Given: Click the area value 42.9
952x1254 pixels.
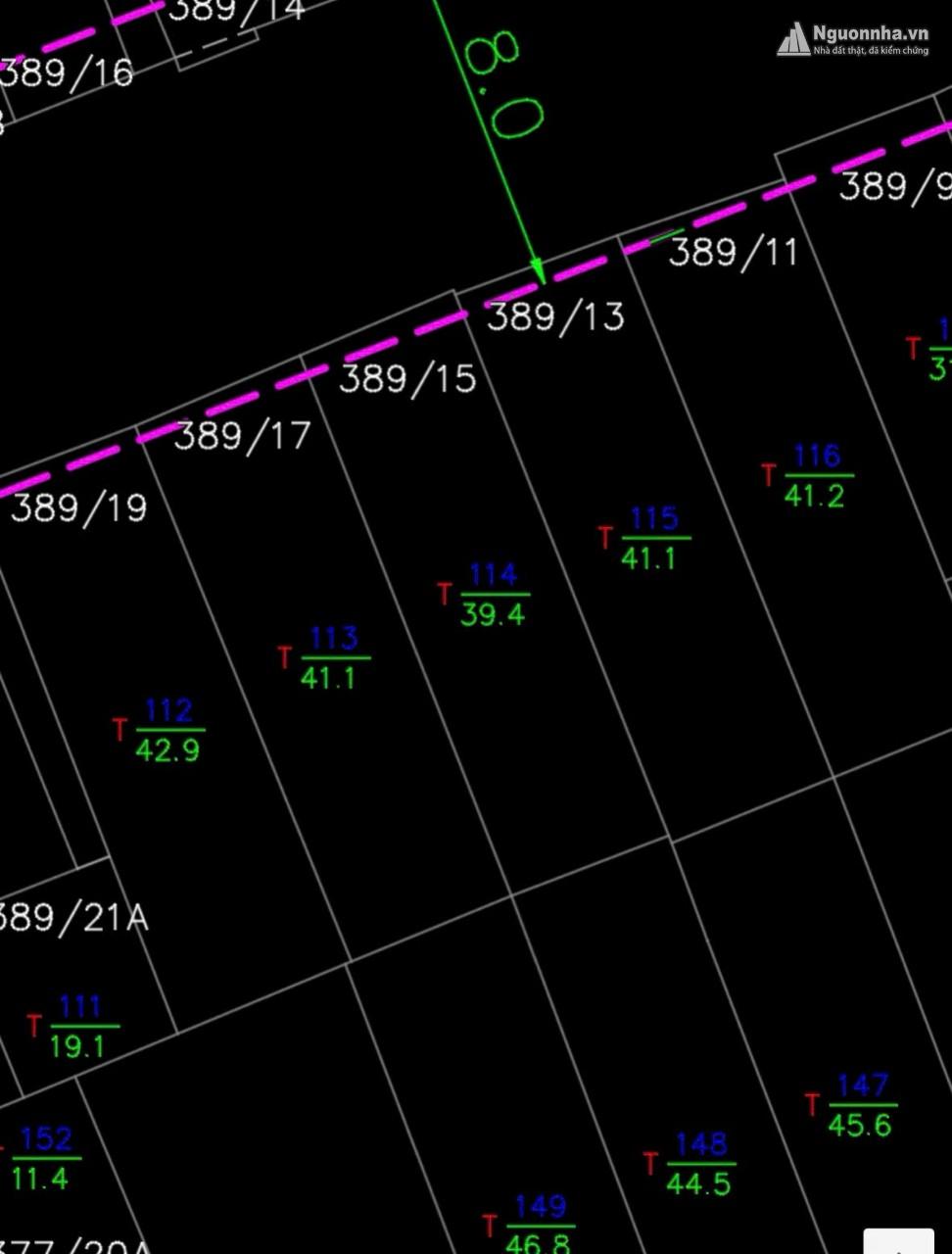Looking at the screenshot, I should [167, 750].
